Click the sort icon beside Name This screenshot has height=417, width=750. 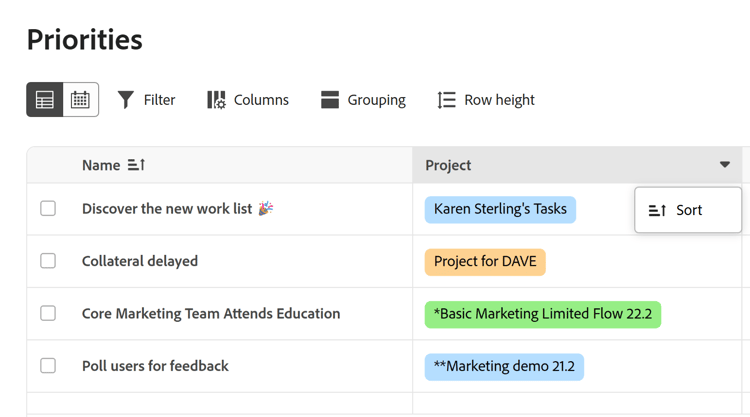tap(137, 165)
